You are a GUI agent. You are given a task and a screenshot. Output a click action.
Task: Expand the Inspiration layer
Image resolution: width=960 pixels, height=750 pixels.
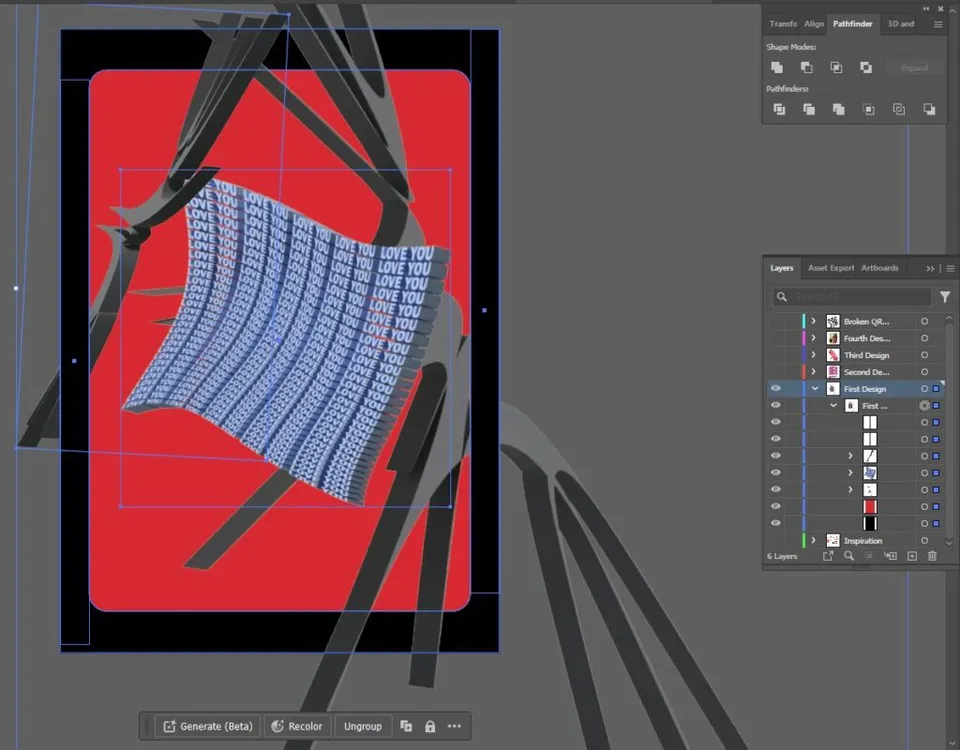[x=813, y=541]
